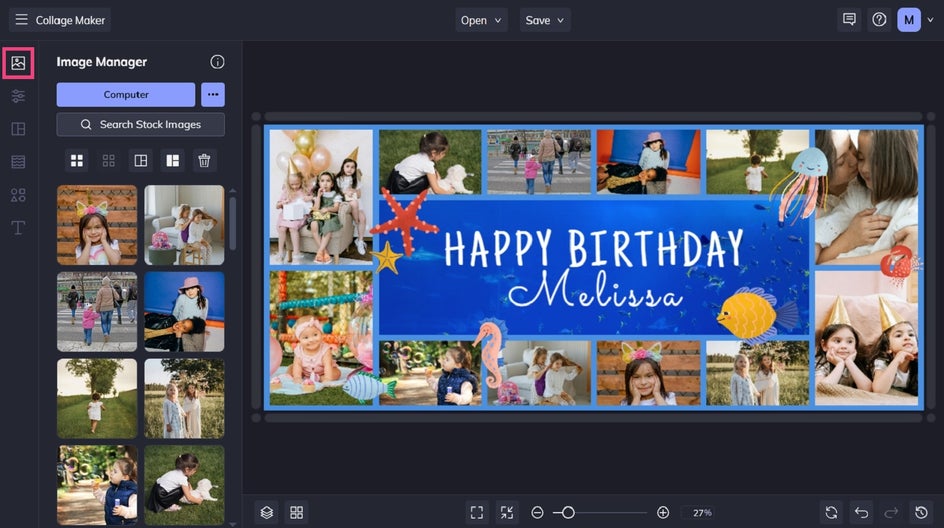Select the yellow fish graphic on collage
This screenshot has height=528, width=944.
[757, 315]
